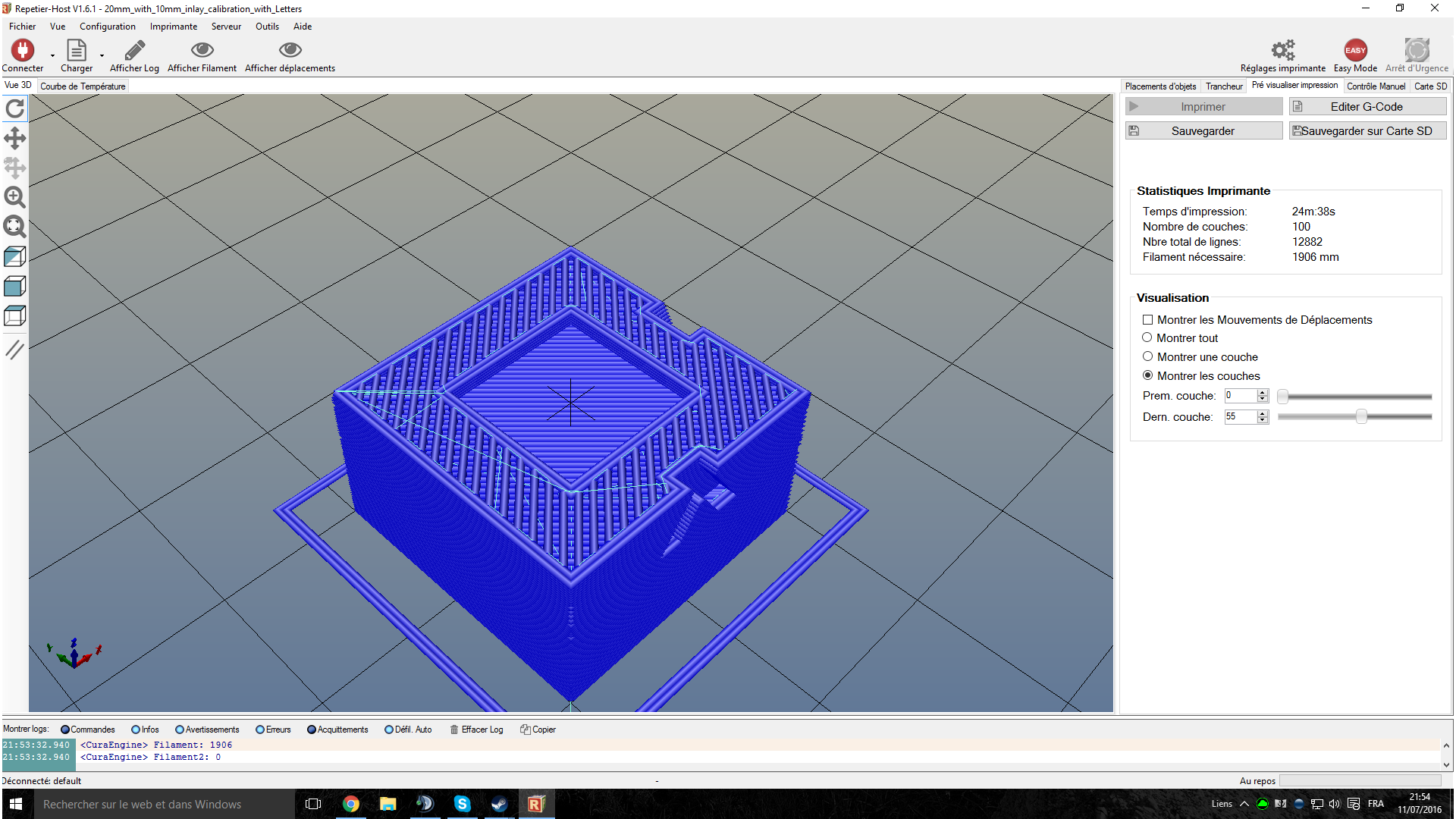Open Réglages imprimante gears icon
Viewport: 1456px width, 819px height.
[1282, 50]
